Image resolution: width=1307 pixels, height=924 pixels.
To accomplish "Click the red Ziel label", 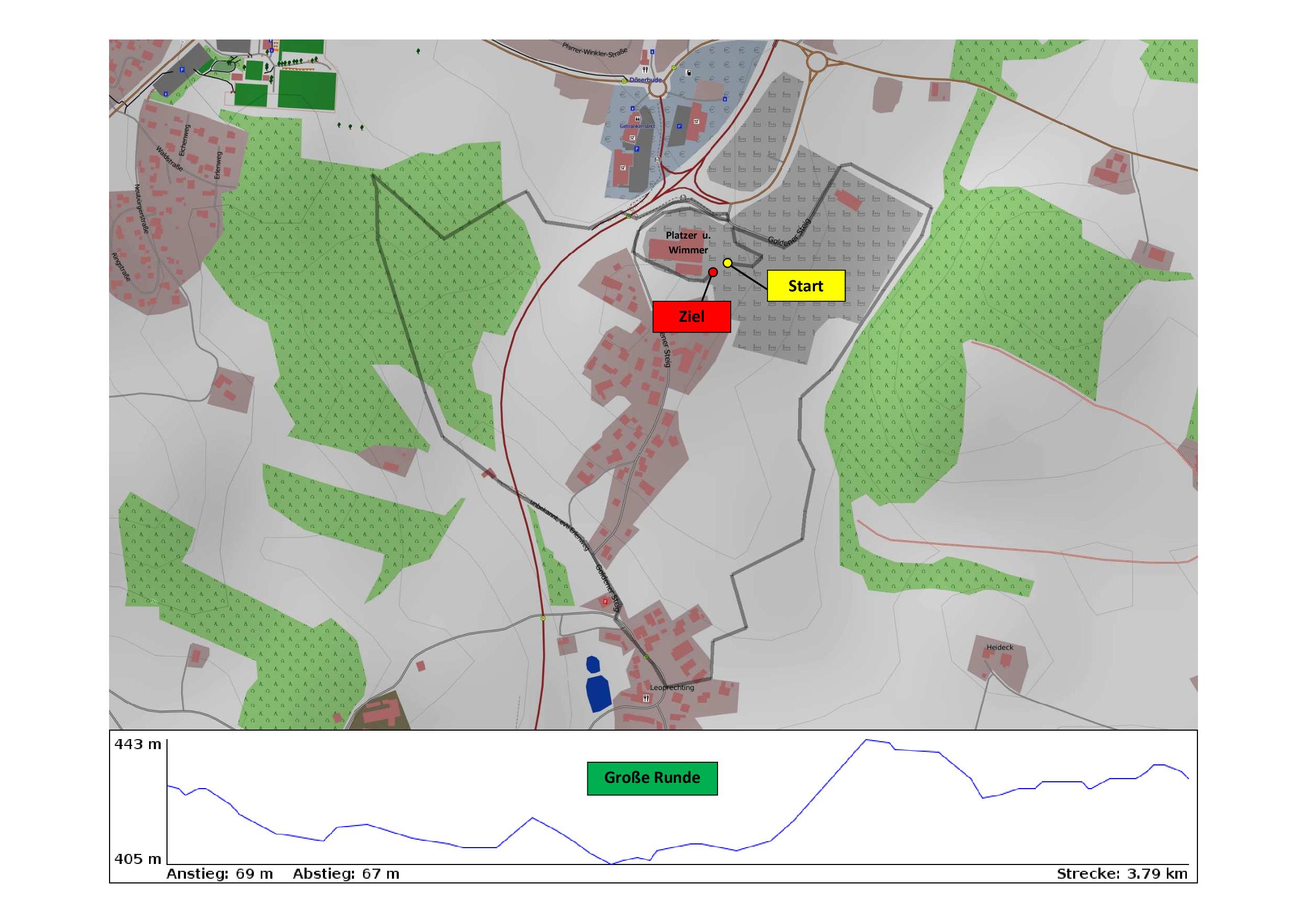I will (x=691, y=317).
